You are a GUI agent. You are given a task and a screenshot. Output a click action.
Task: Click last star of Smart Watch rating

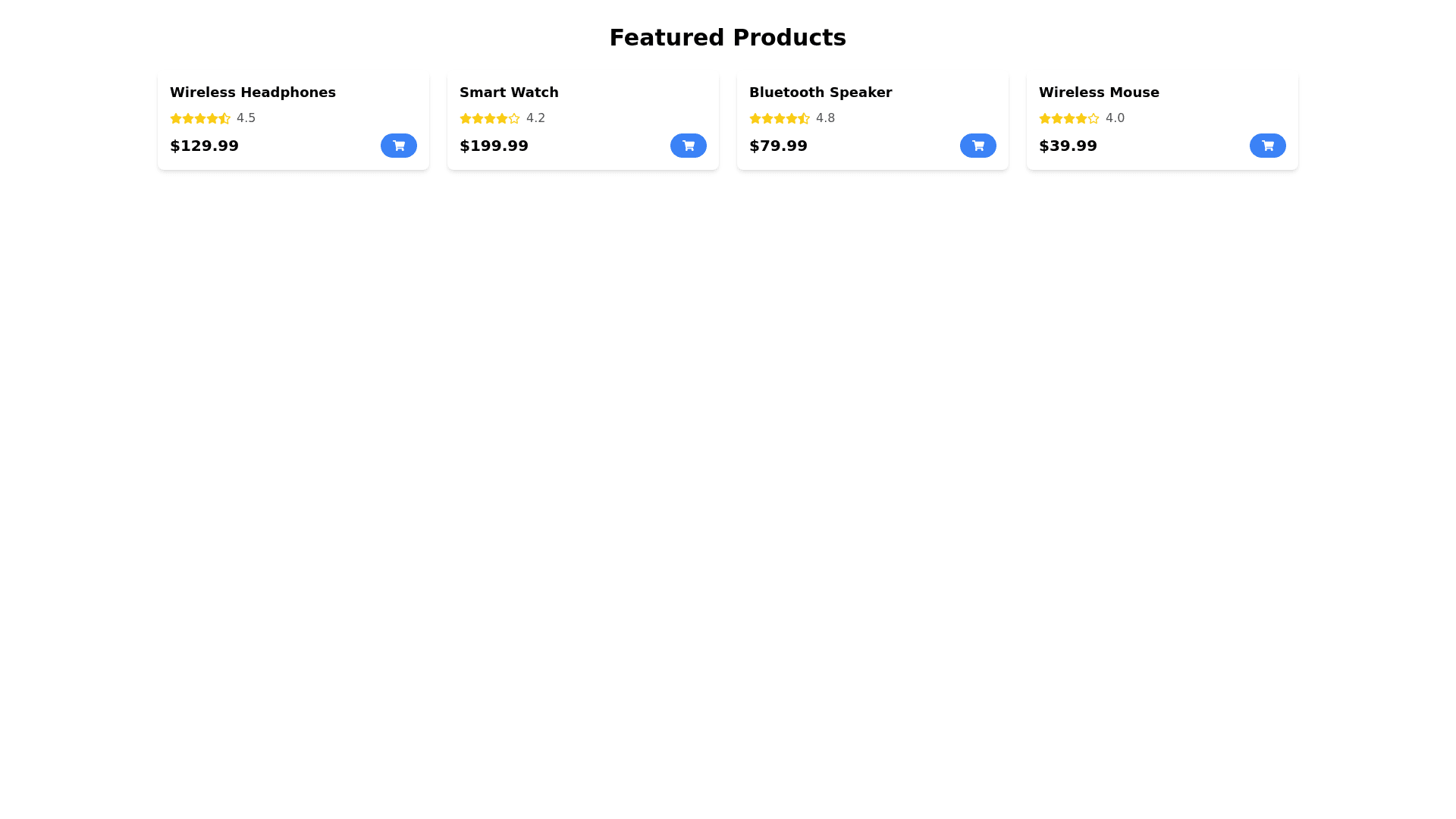[514, 118]
